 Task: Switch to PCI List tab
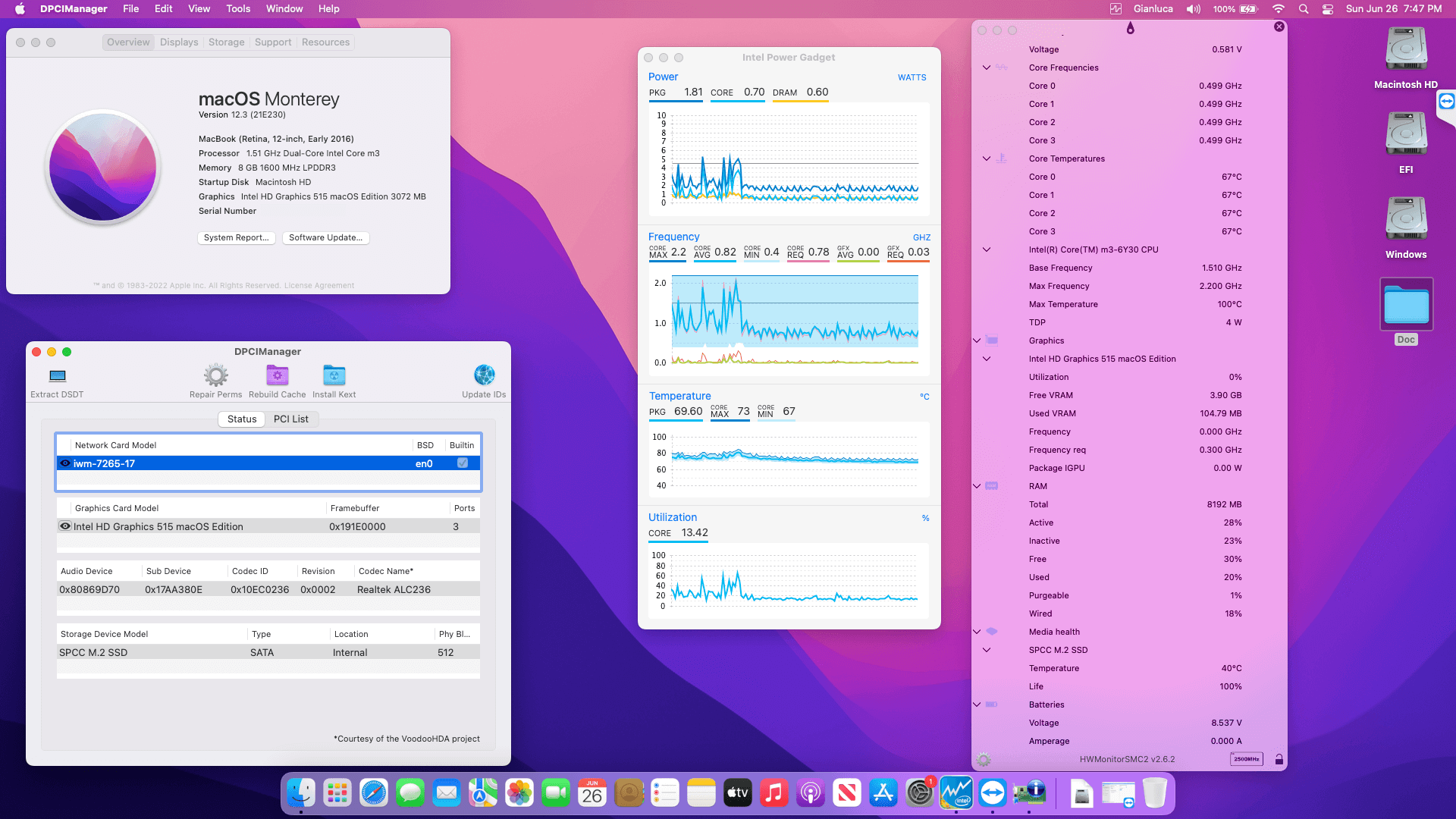click(291, 419)
